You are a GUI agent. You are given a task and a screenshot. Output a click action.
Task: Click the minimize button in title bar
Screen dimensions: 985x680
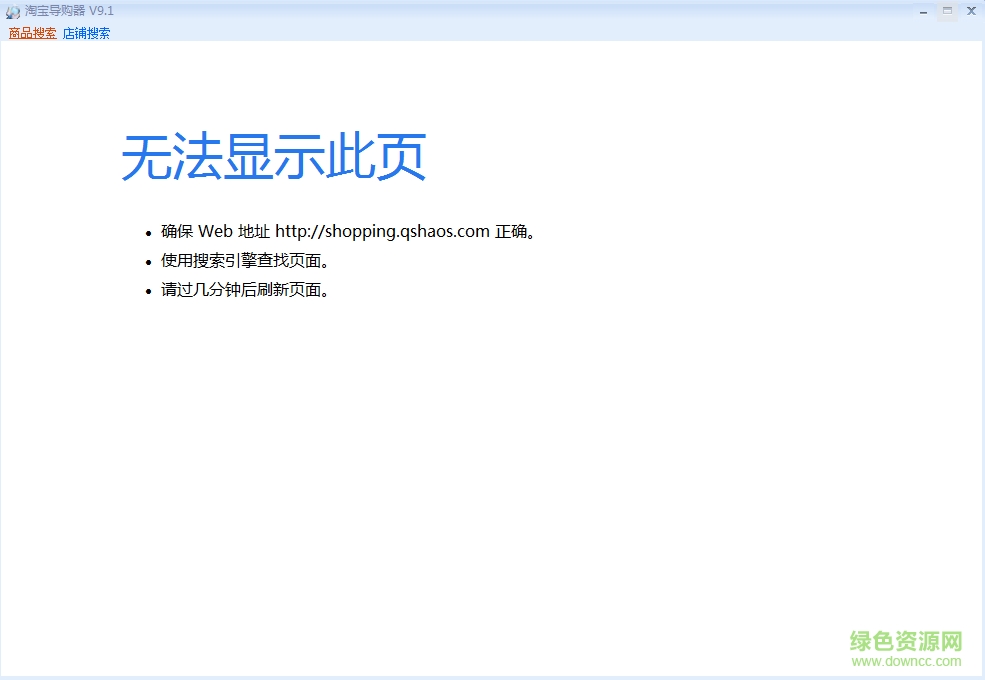point(921,11)
